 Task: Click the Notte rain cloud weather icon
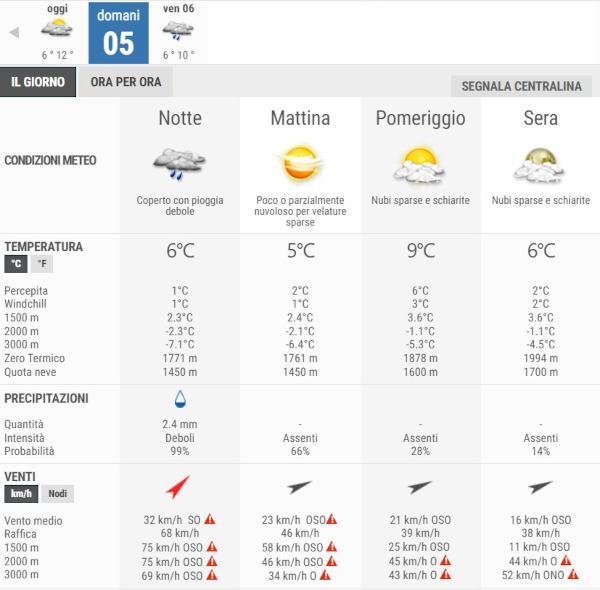click(180, 162)
